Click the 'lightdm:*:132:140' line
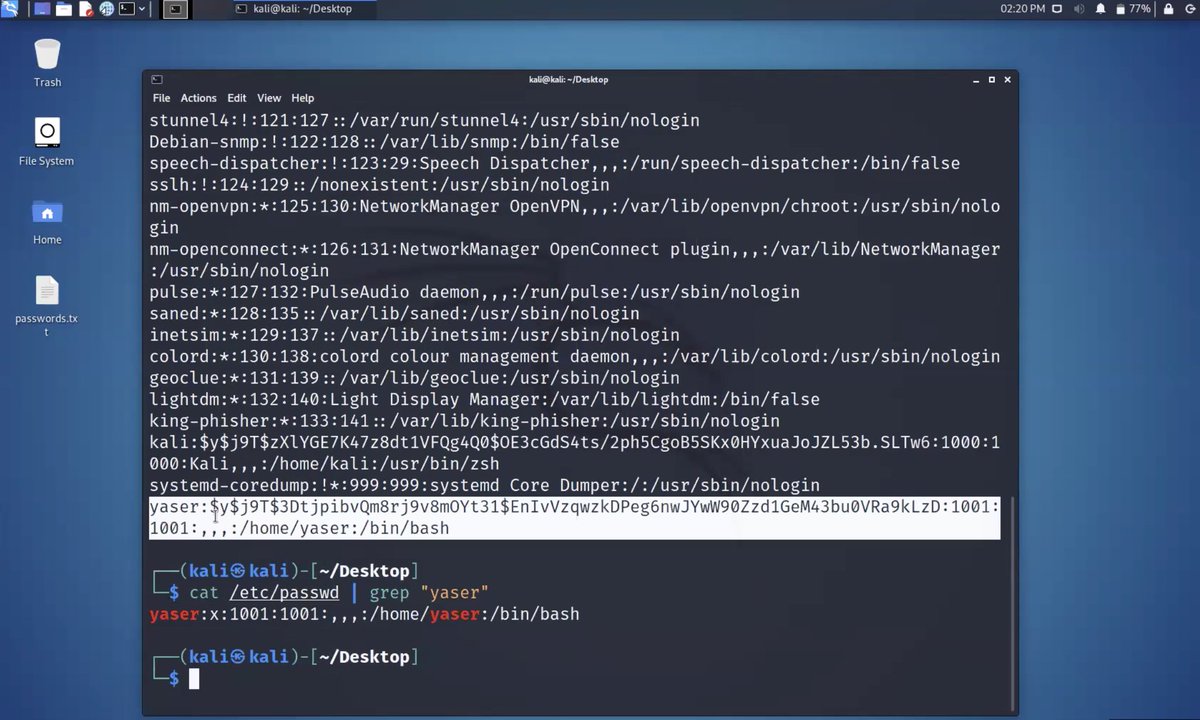The width and height of the screenshot is (1200, 720). tap(484, 399)
